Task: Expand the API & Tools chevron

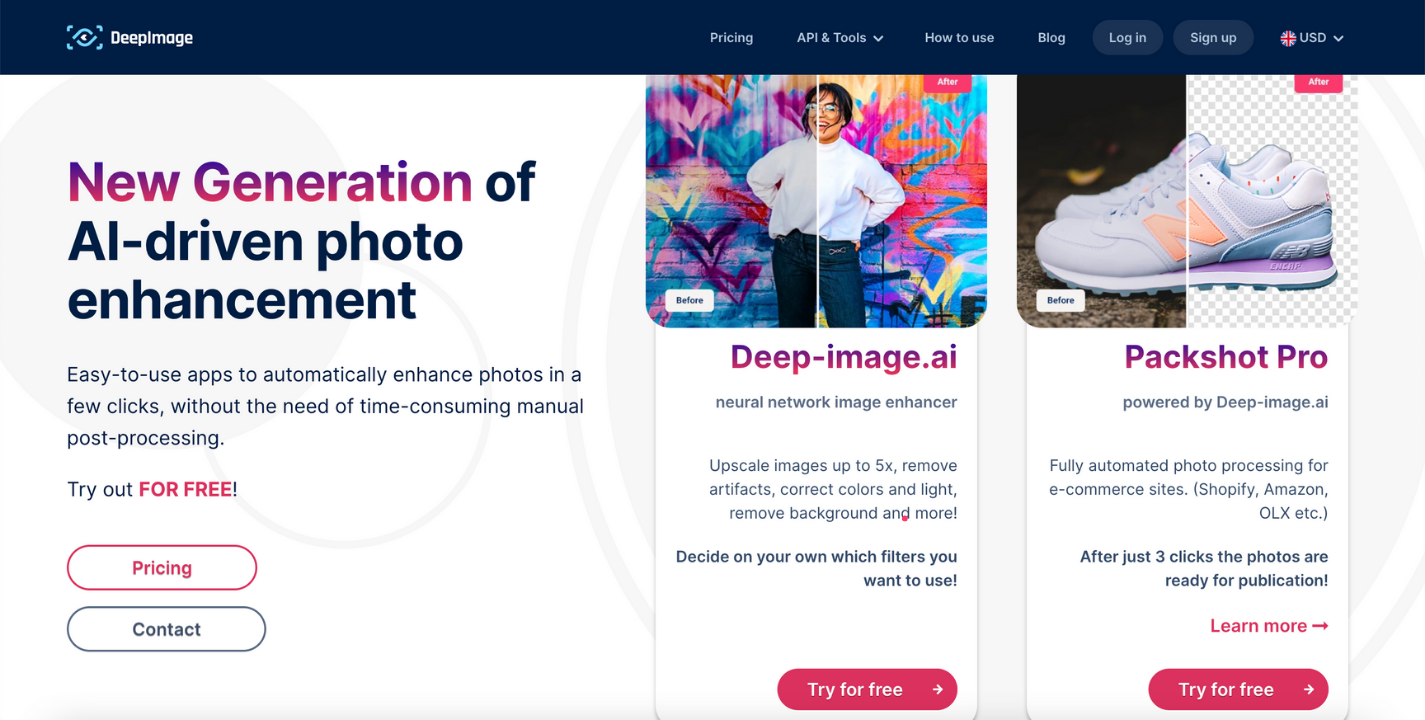Action: (878, 38)
